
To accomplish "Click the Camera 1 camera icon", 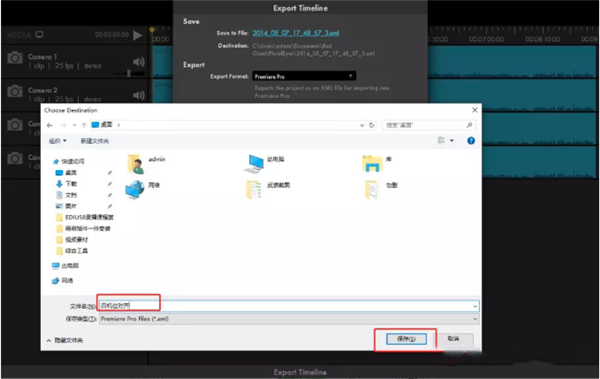I will (x=15, y=58).
